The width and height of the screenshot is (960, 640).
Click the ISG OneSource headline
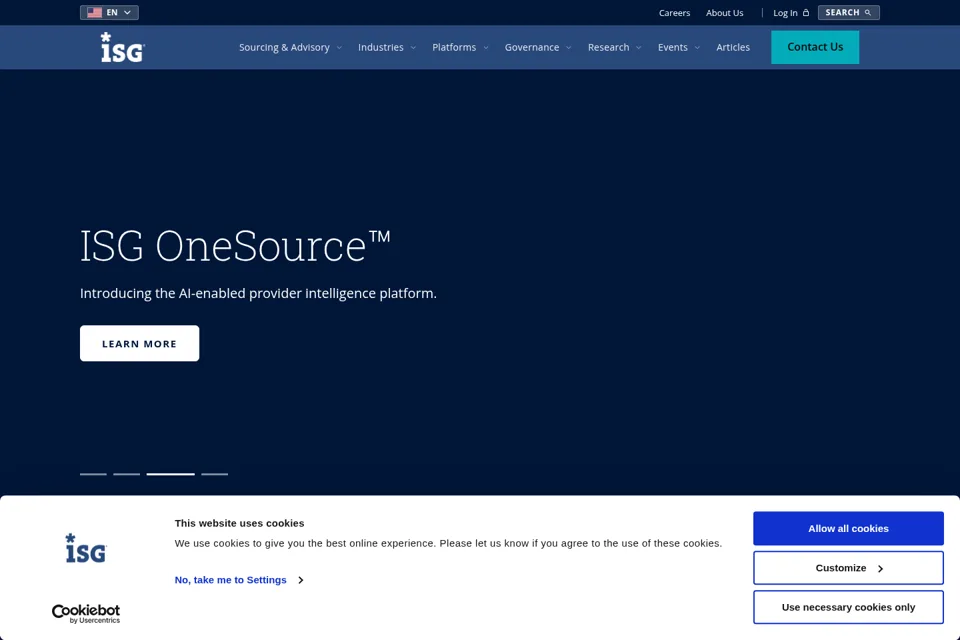coord(235,246)
